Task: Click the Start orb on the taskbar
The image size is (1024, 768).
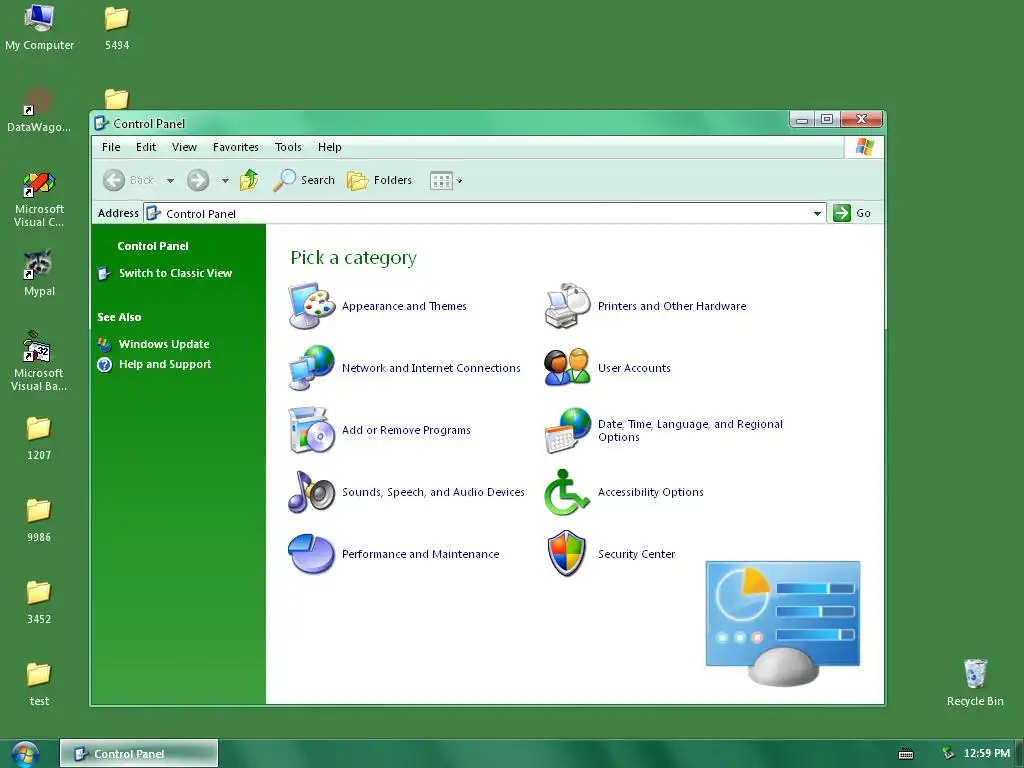Action: (x=25, y=754)
